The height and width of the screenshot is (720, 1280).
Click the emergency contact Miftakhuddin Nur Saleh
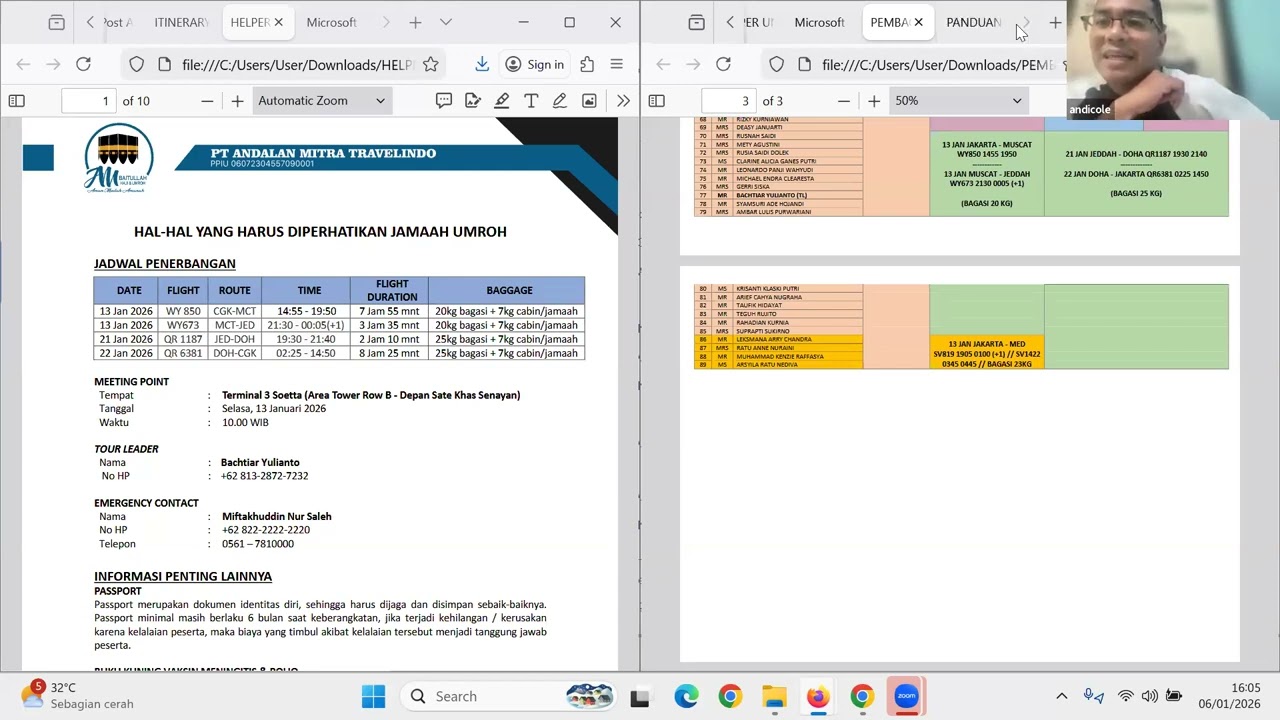276,516
